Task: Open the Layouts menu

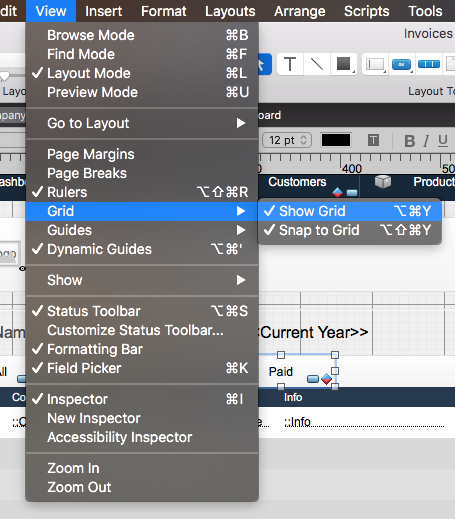Action: point(230,11)
